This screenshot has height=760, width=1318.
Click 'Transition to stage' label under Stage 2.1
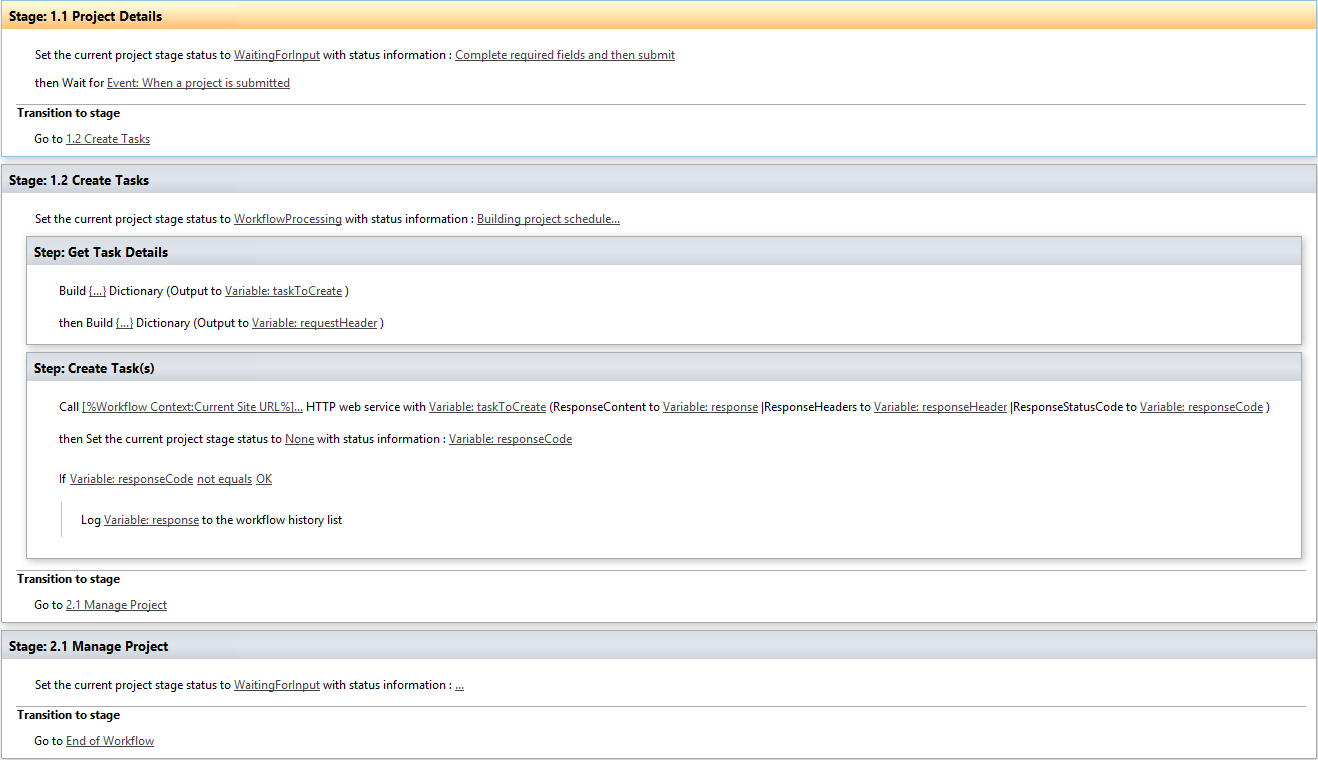(68, 715)
